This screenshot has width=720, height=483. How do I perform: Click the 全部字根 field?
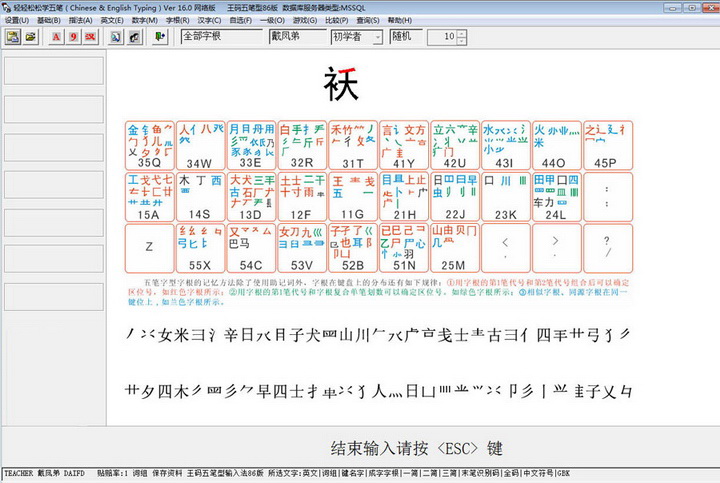(222, 37)
